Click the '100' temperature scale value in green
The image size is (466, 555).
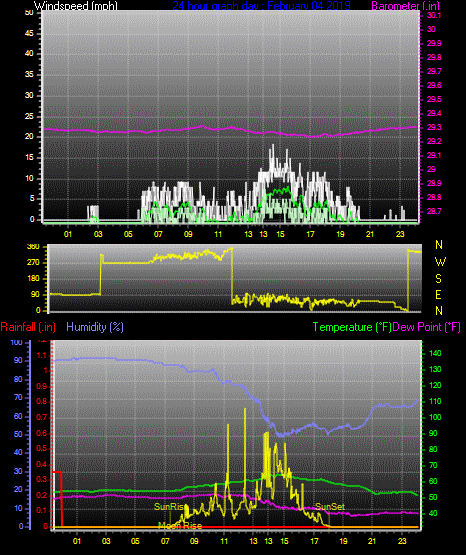(435, 417)
